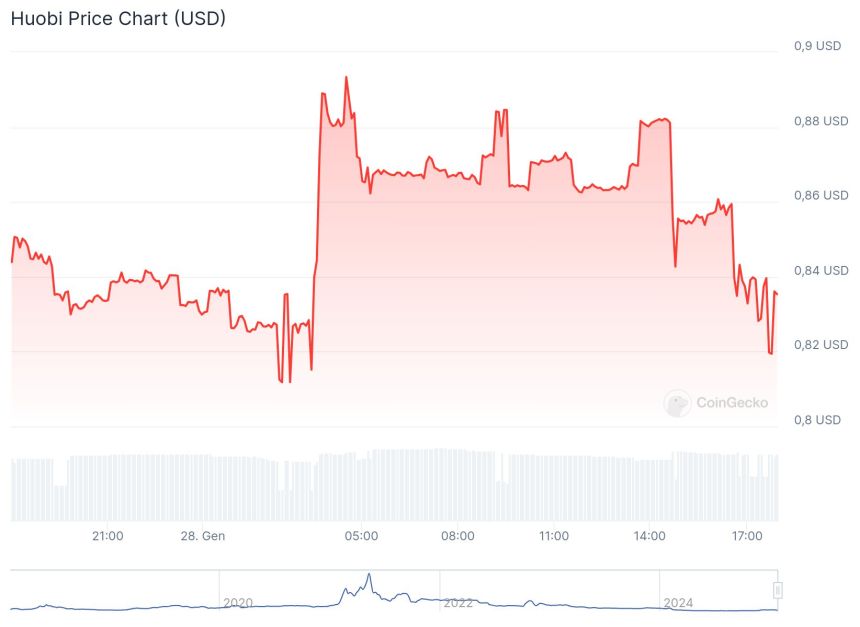Click the 0,82 USD price axis label
The height and width of the screenshot is (627, 860).
point(820,345)
